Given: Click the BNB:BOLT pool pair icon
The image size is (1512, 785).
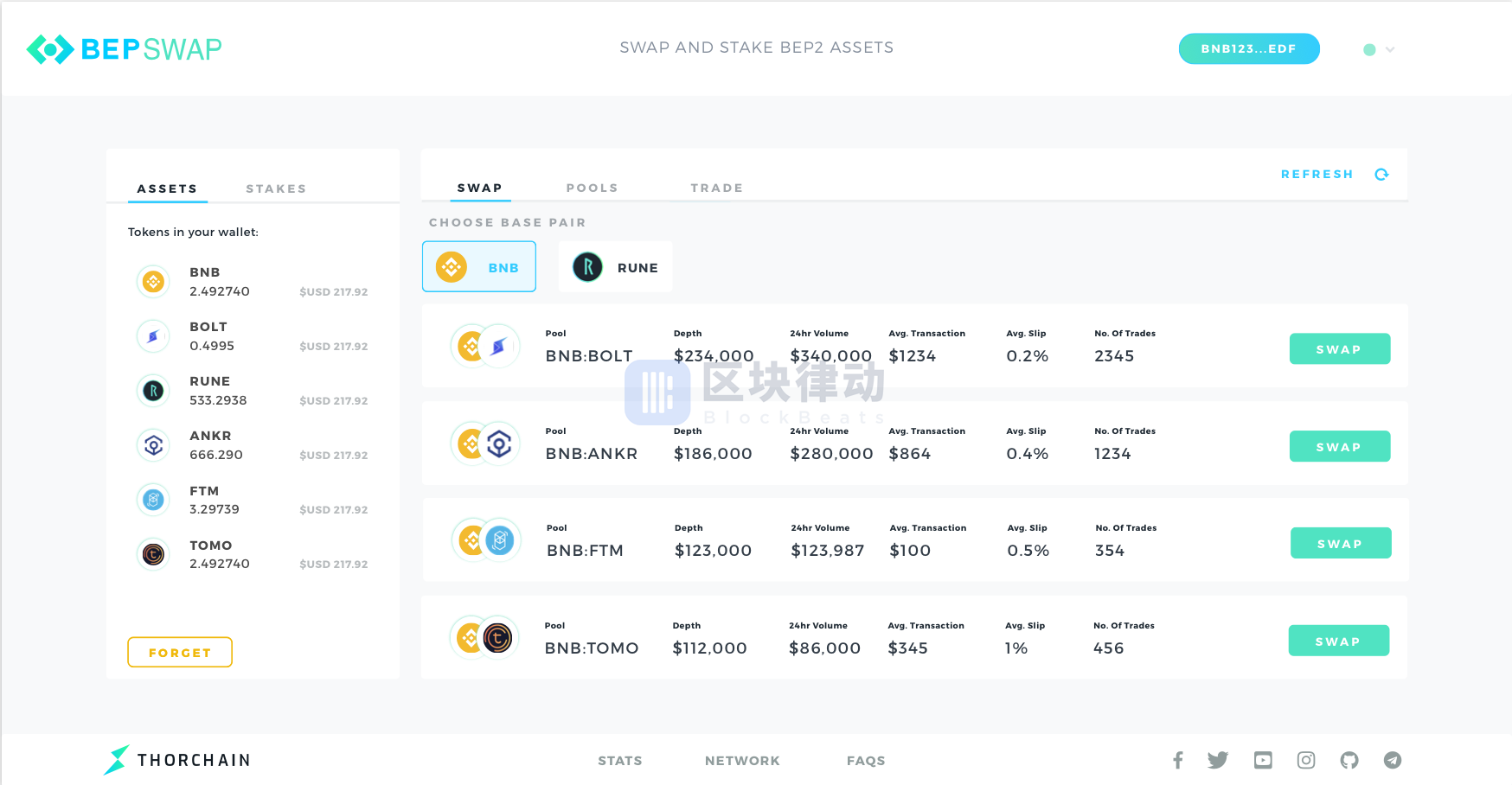Looking at the screenshot, I should (485, 346).
